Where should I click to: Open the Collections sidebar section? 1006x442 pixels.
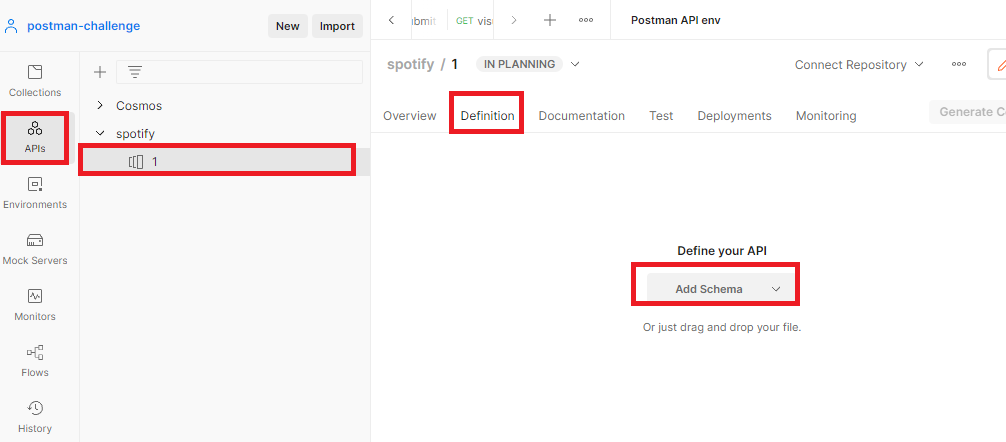pos(35,81)
